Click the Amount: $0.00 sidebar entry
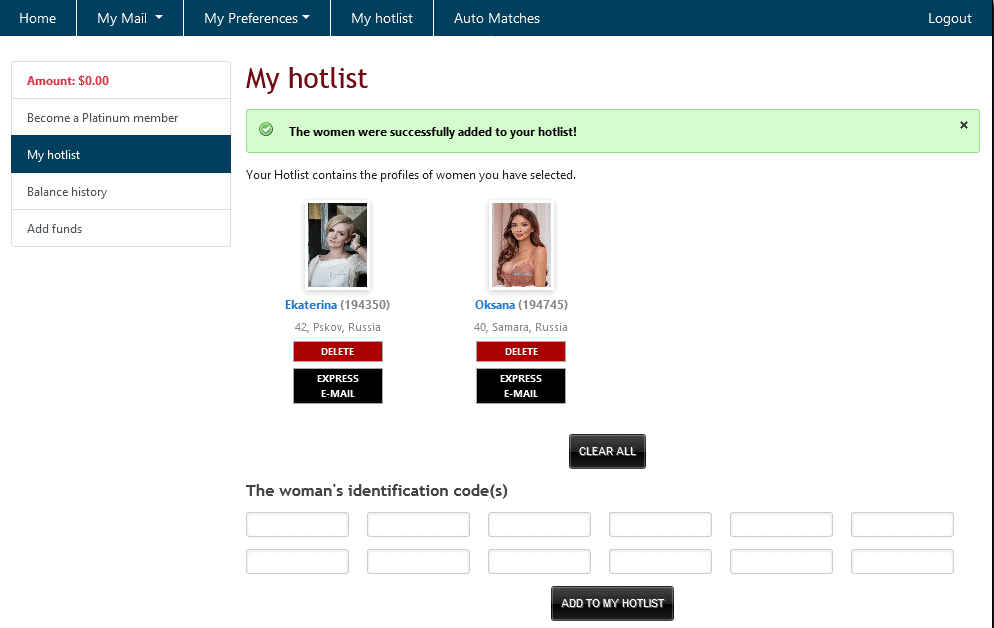The height and width of the screenshot is (628, 994). pyautogui.click(x=121, y=80)
